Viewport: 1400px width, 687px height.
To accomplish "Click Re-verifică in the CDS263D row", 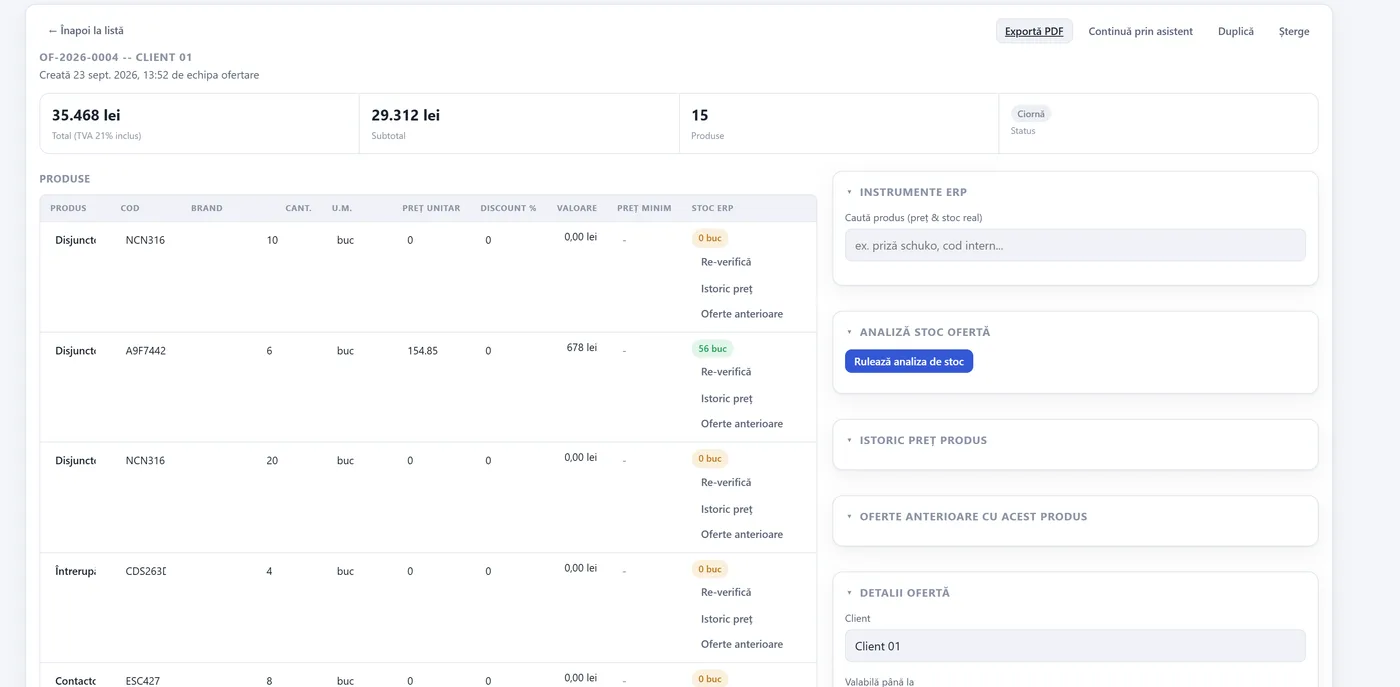I will click(x=726, y=592).
